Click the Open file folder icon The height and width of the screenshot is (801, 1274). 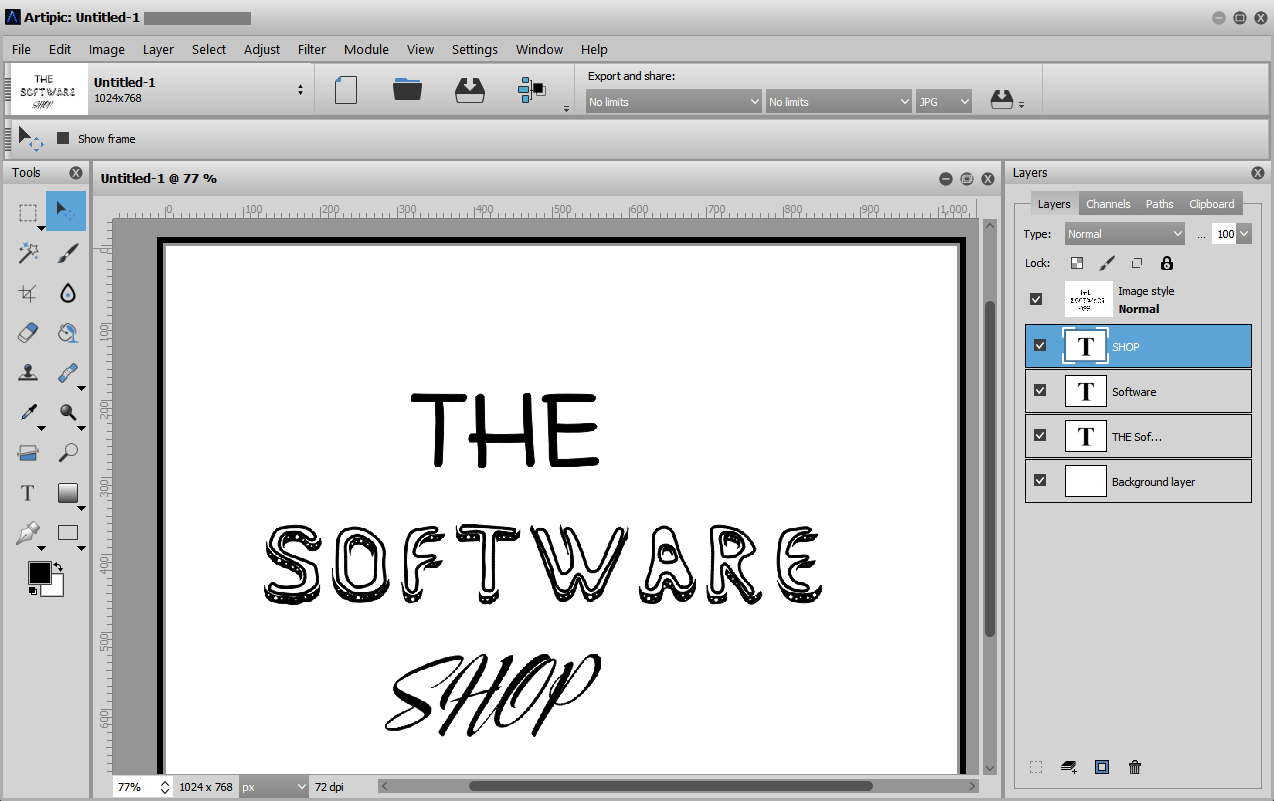(x=407, y=90)
